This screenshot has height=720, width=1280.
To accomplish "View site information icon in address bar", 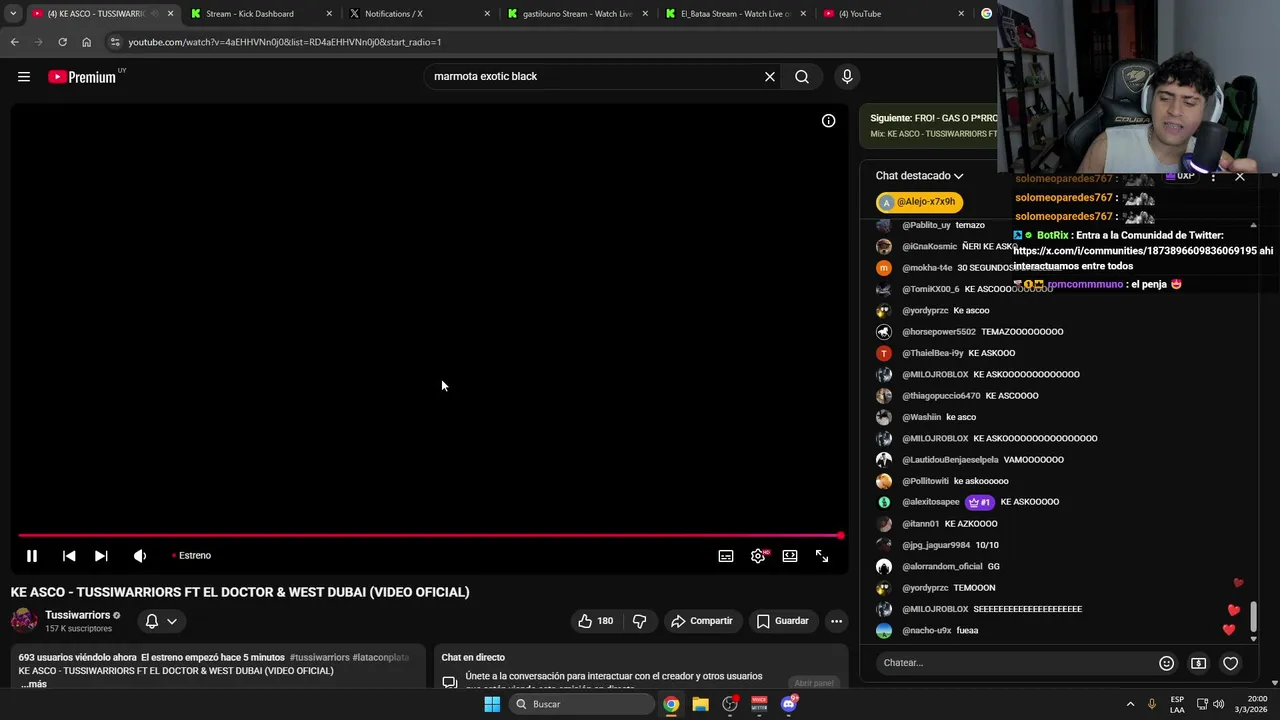I will coord(115,42).
